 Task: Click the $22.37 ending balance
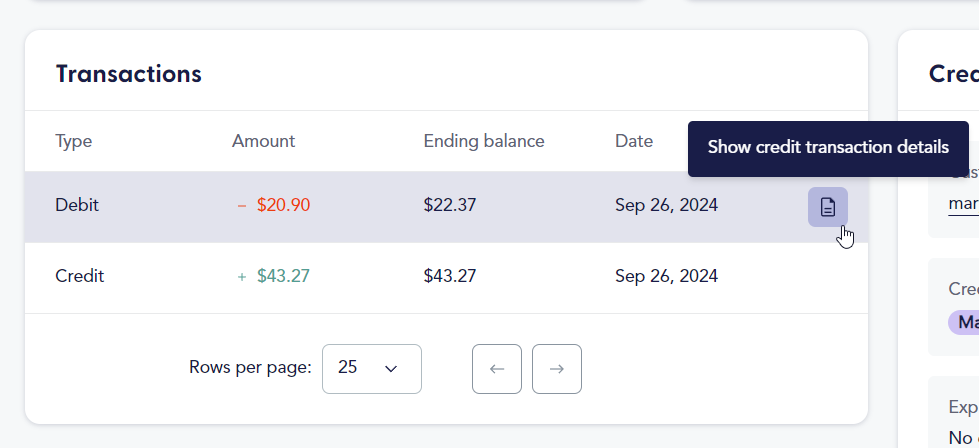450,205
